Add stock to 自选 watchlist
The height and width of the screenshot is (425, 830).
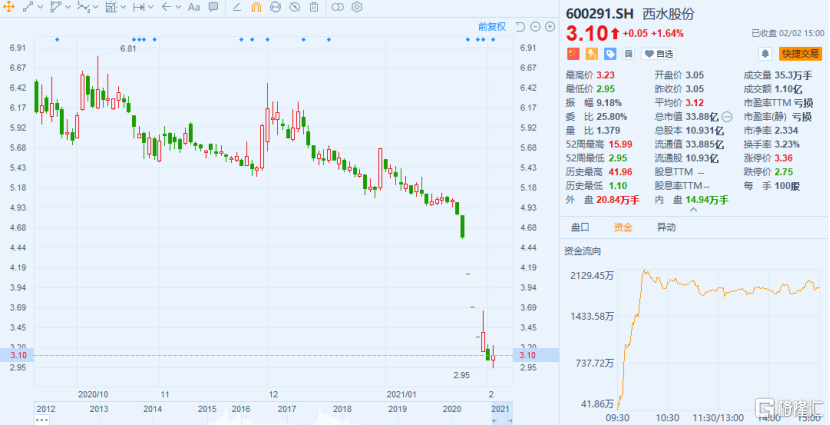658,53
